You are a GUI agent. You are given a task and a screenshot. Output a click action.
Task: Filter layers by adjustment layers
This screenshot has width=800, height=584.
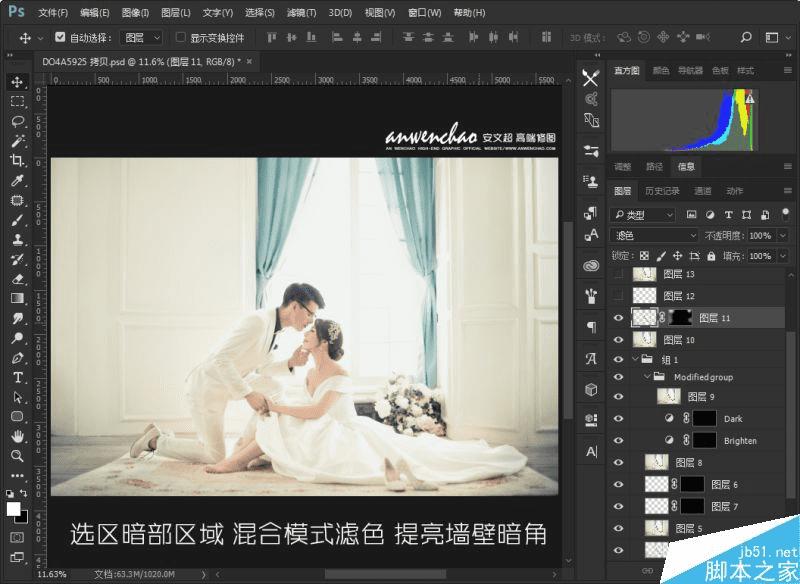click(x=710, y=215)
